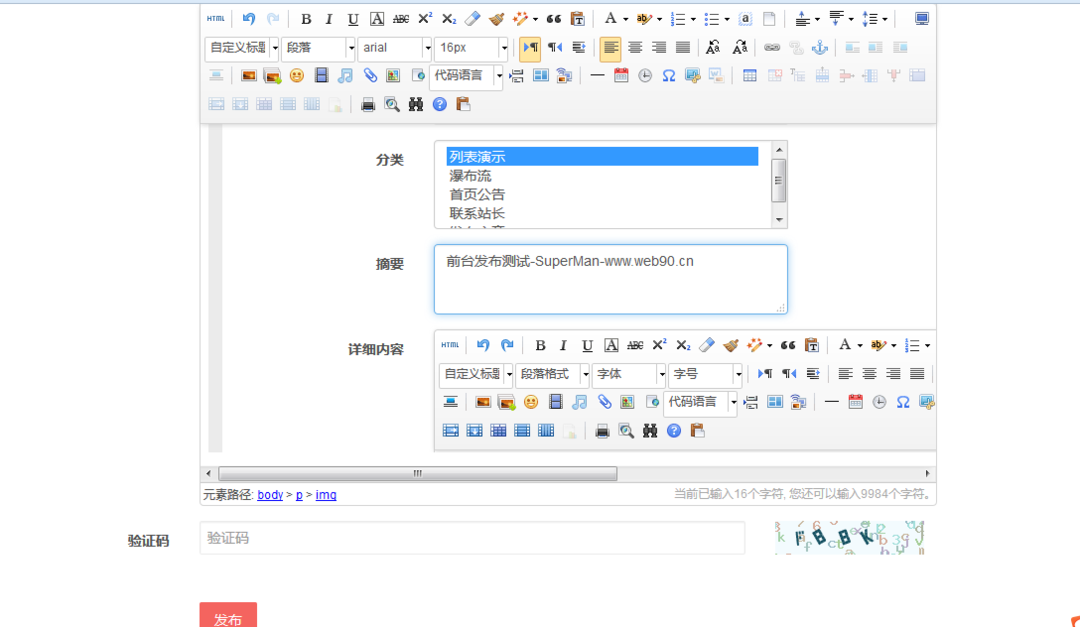Click redo in the 详细内容 editor toolbar
1080x627 pixels.
click(507, 345)
